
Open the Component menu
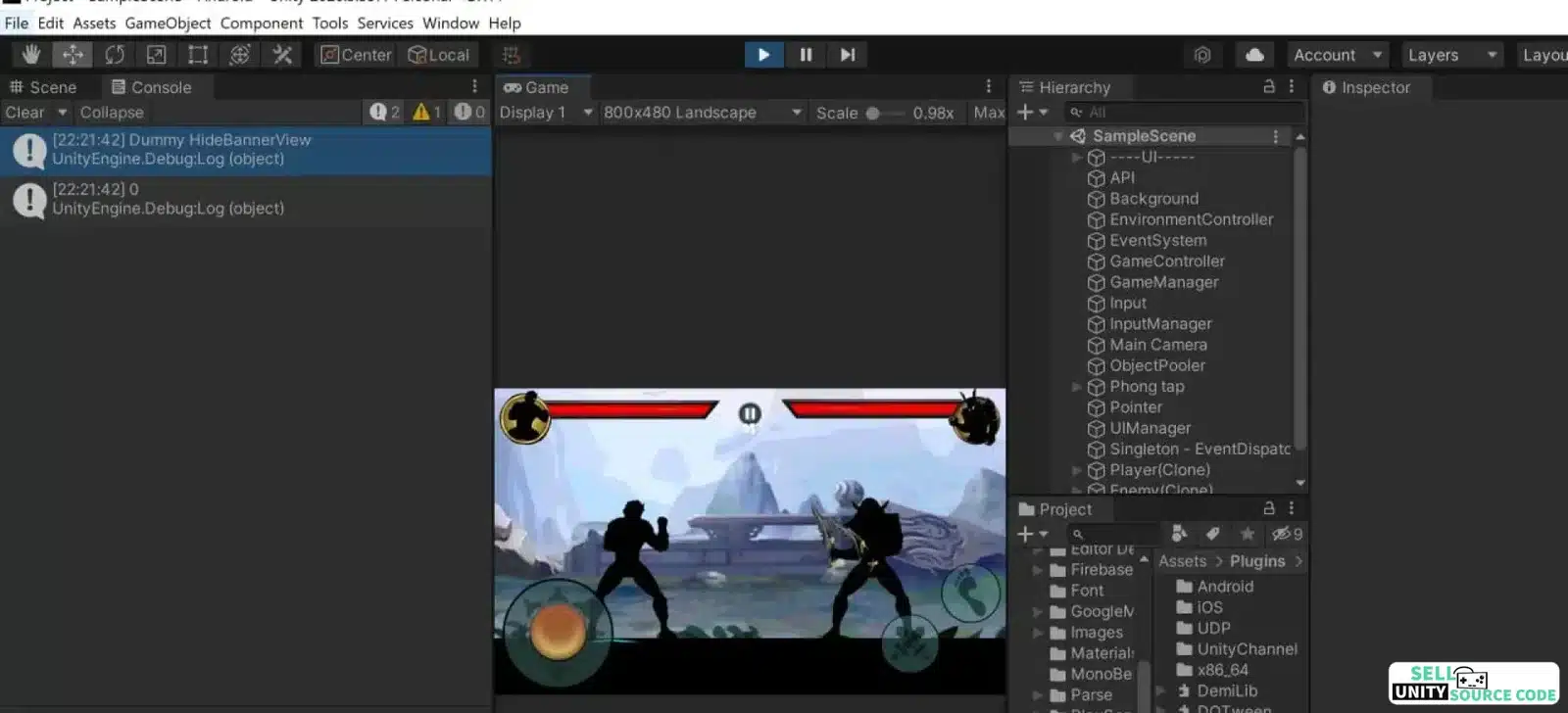point(262,23)
